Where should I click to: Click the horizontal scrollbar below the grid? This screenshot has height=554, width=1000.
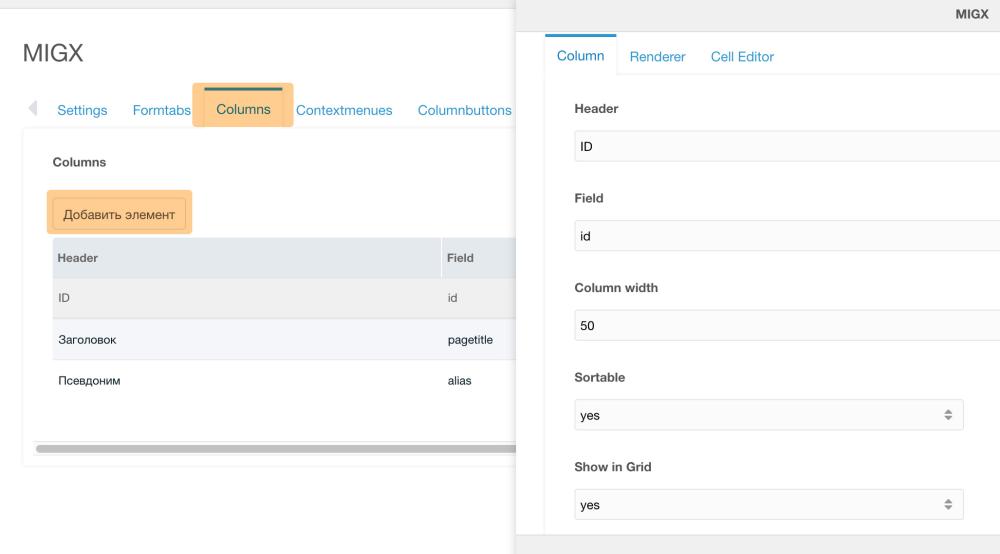point(276,449)
